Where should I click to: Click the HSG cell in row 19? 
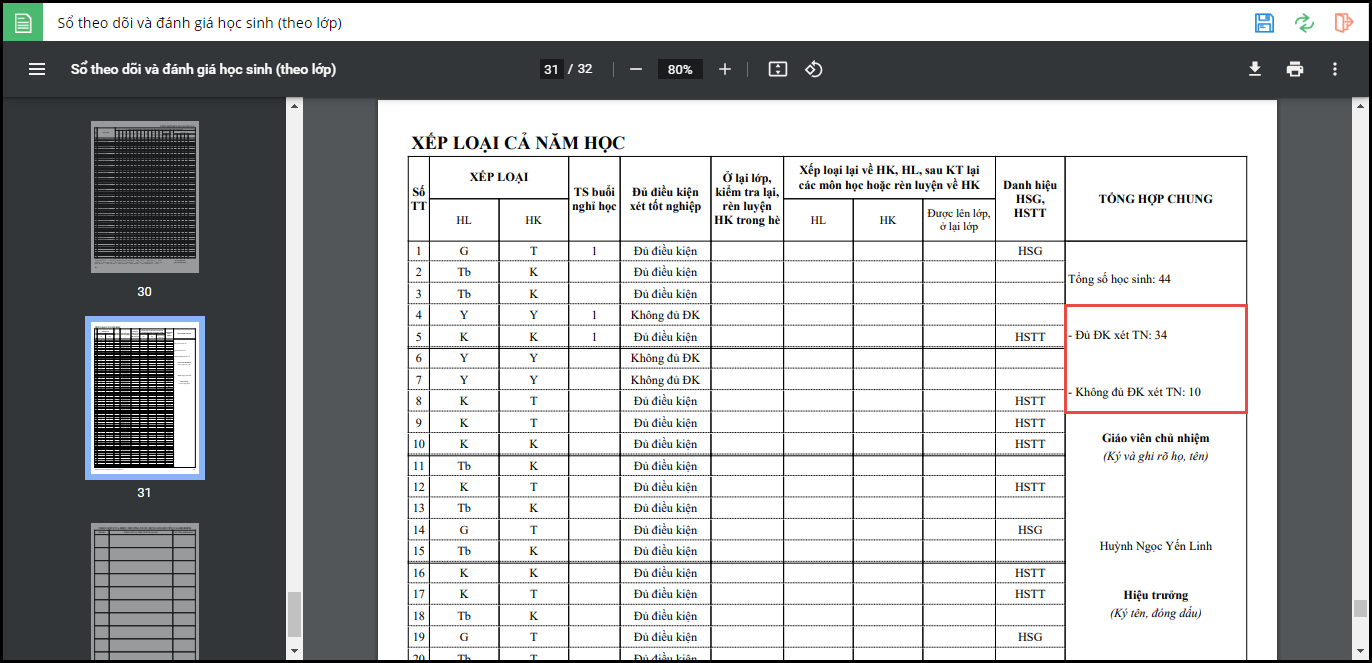[x=1030, y=637]
